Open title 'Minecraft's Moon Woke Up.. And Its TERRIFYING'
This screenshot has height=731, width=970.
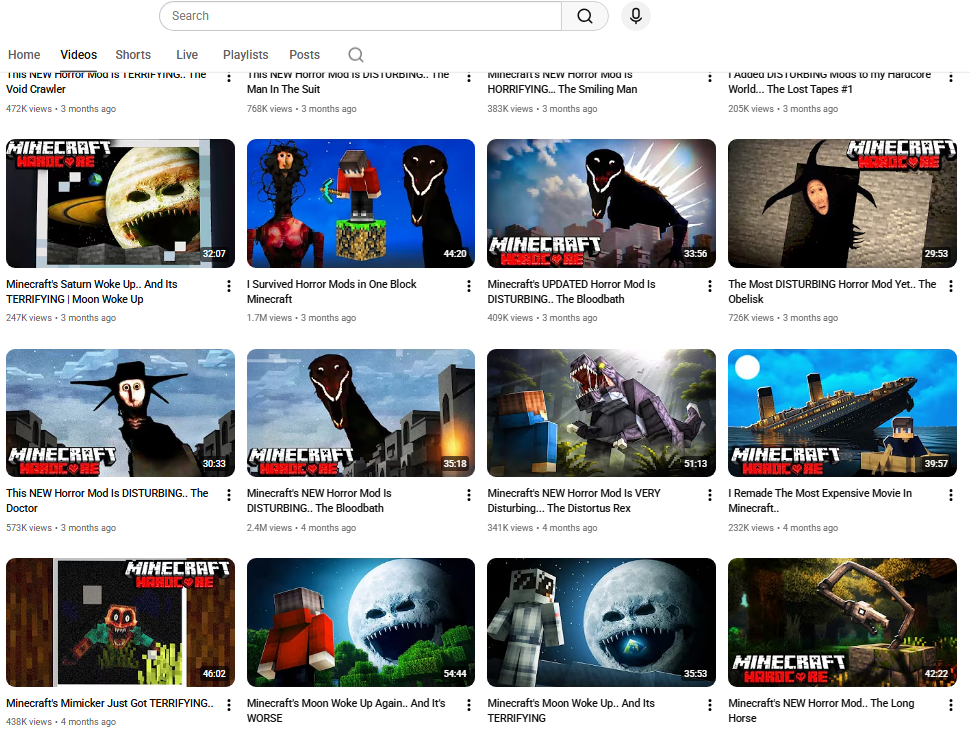point(571,711)
